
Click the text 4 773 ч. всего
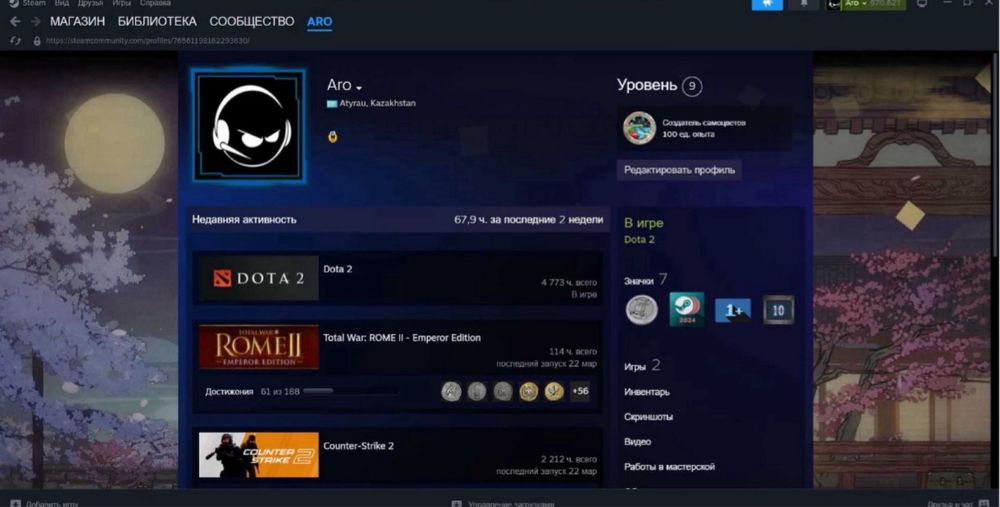click(569, 283)
